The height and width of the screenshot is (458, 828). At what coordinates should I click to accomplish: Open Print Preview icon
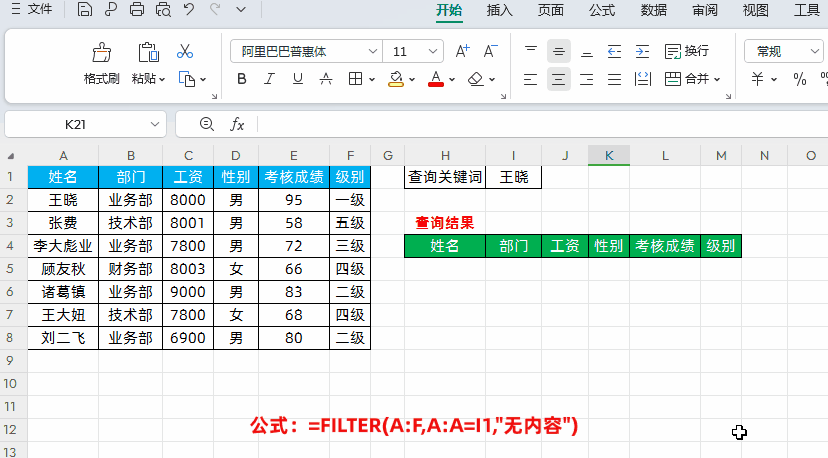(163, 10)
